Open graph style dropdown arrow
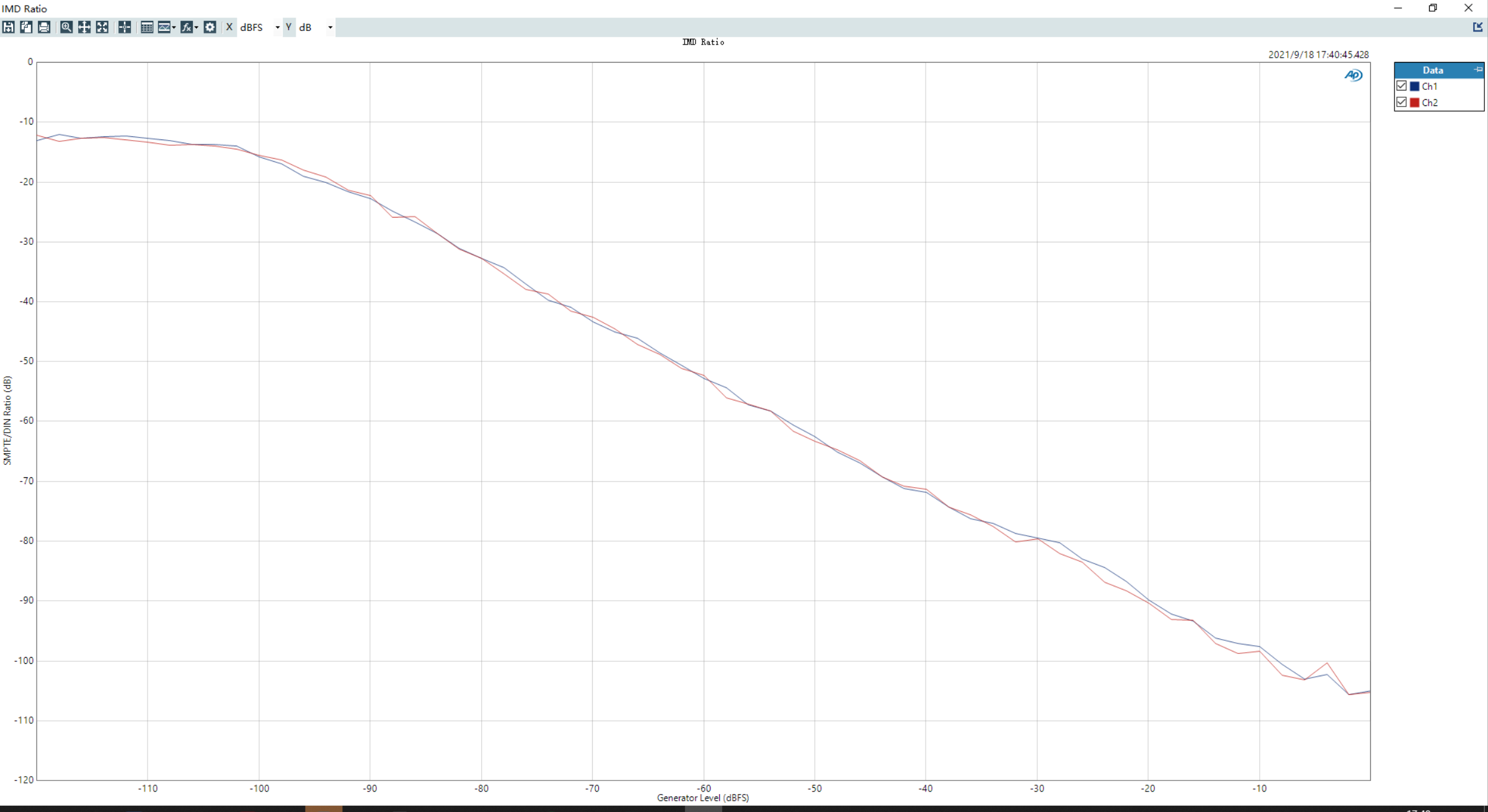The height and width of the screenshot is (812, 1488). [x=174, y=27]
